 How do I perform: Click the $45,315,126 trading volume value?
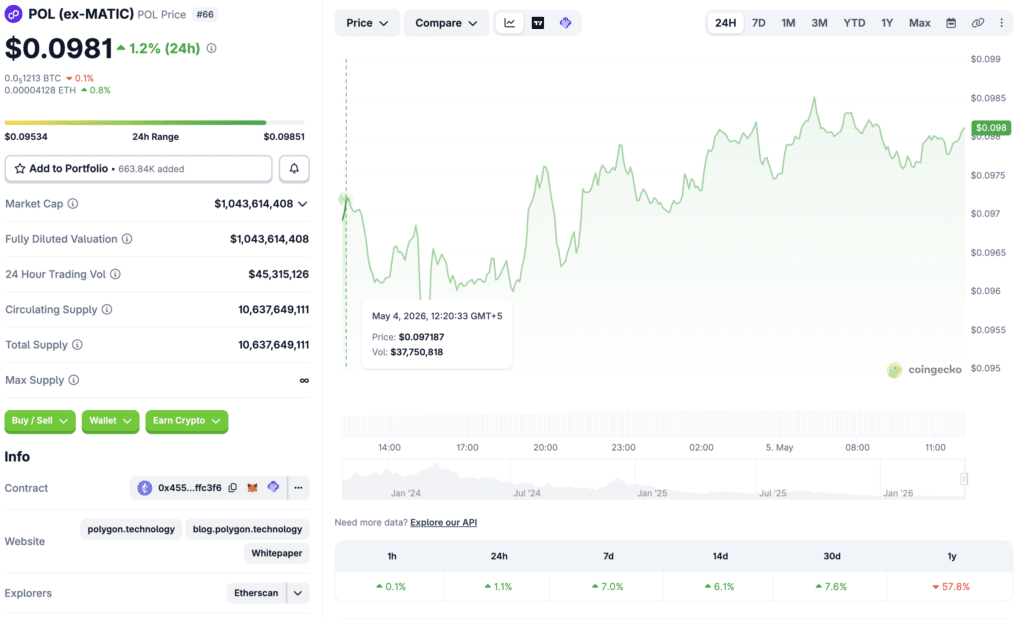278,274
